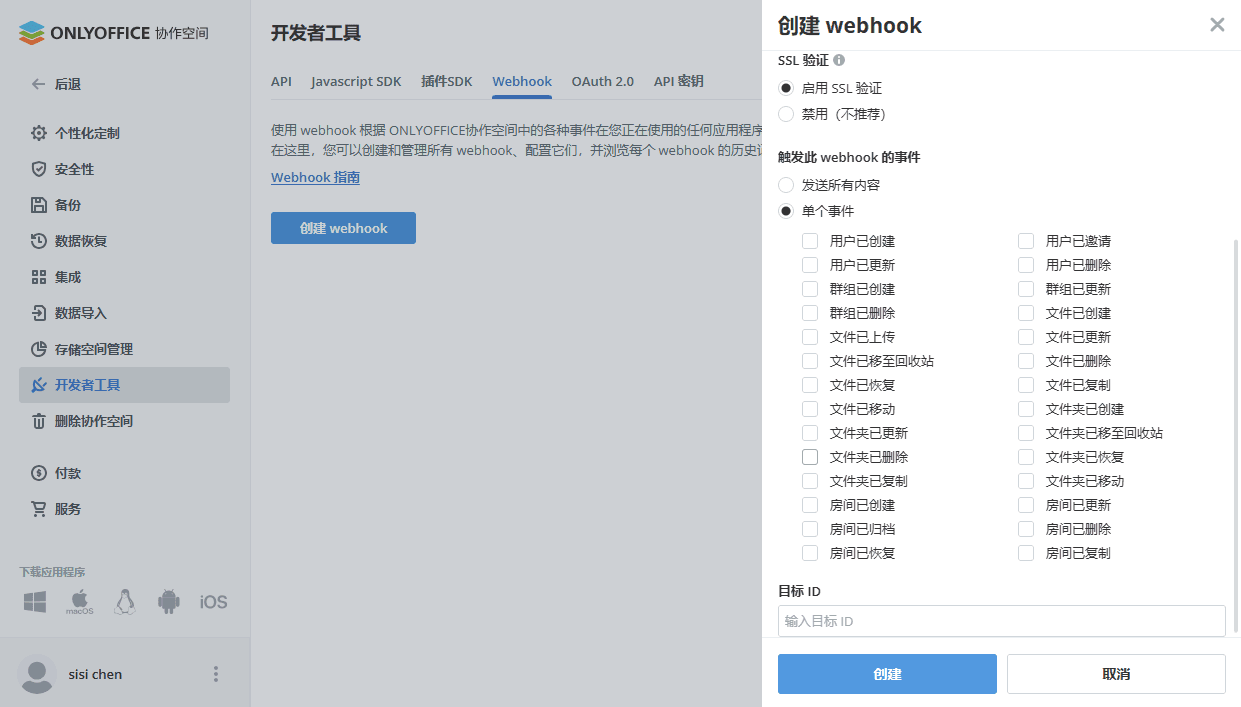Open the Javascript SDK tab
The image size is (1241, 707).
pos(356,82)
